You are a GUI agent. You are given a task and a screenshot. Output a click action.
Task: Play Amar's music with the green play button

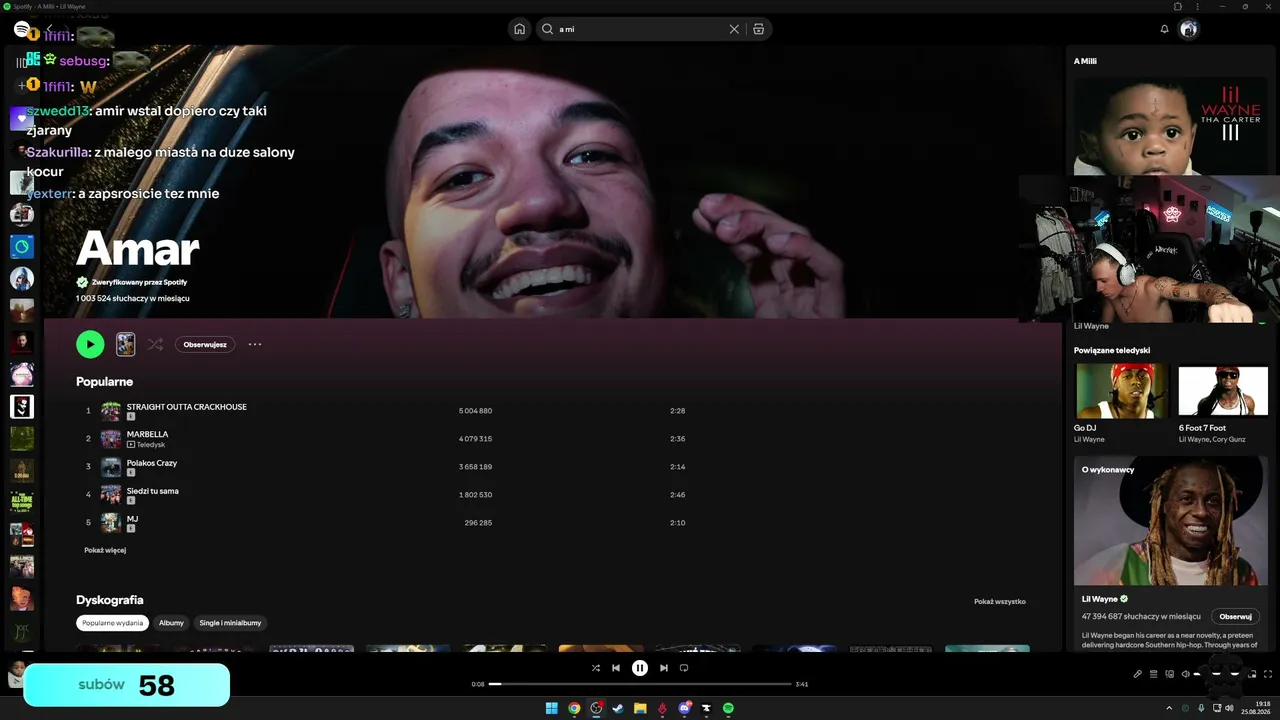pyautogui.click(x=90, y=344)
